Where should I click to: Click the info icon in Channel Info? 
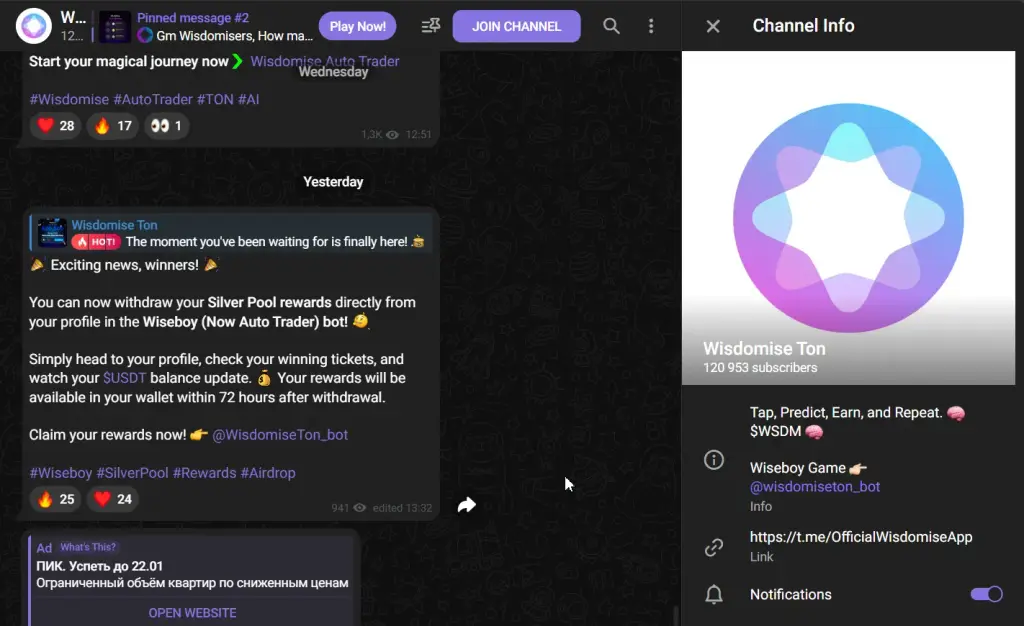714,460
